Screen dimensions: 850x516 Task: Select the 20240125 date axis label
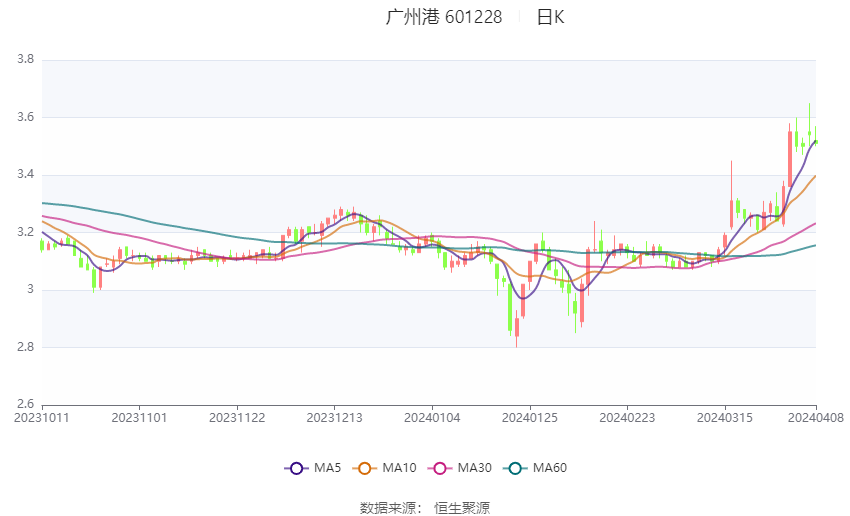[530, 418]
